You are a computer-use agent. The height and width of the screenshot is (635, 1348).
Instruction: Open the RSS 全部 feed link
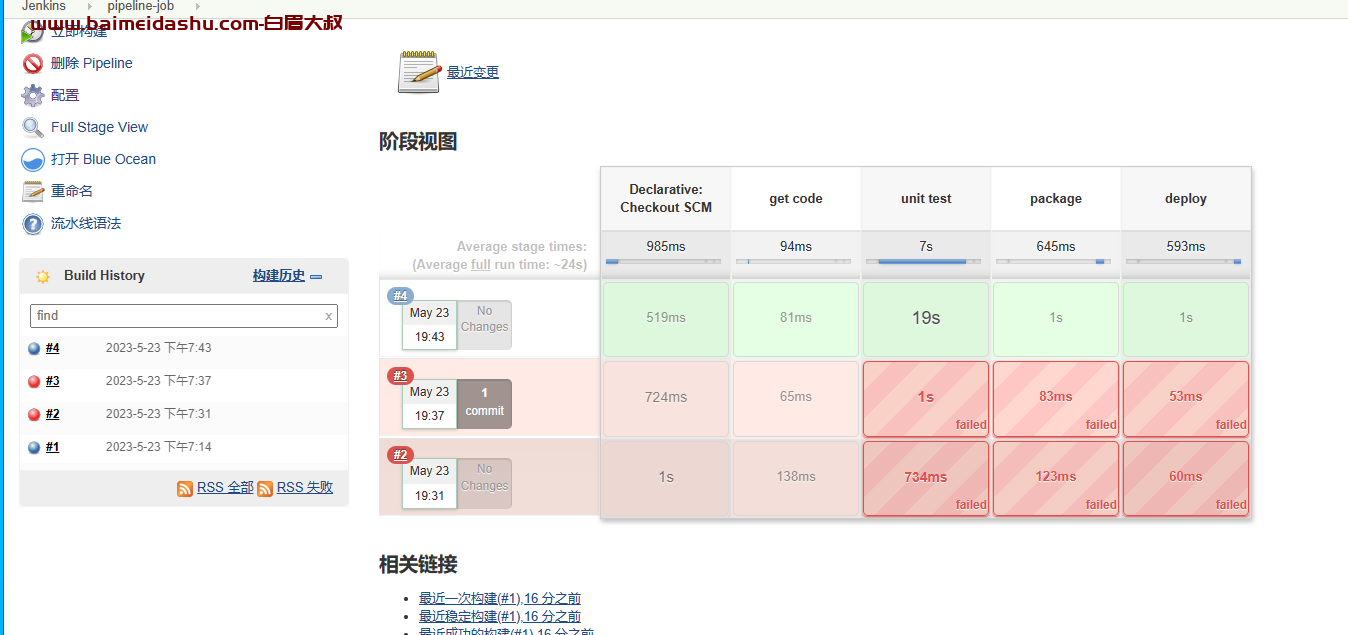(225, 488)
